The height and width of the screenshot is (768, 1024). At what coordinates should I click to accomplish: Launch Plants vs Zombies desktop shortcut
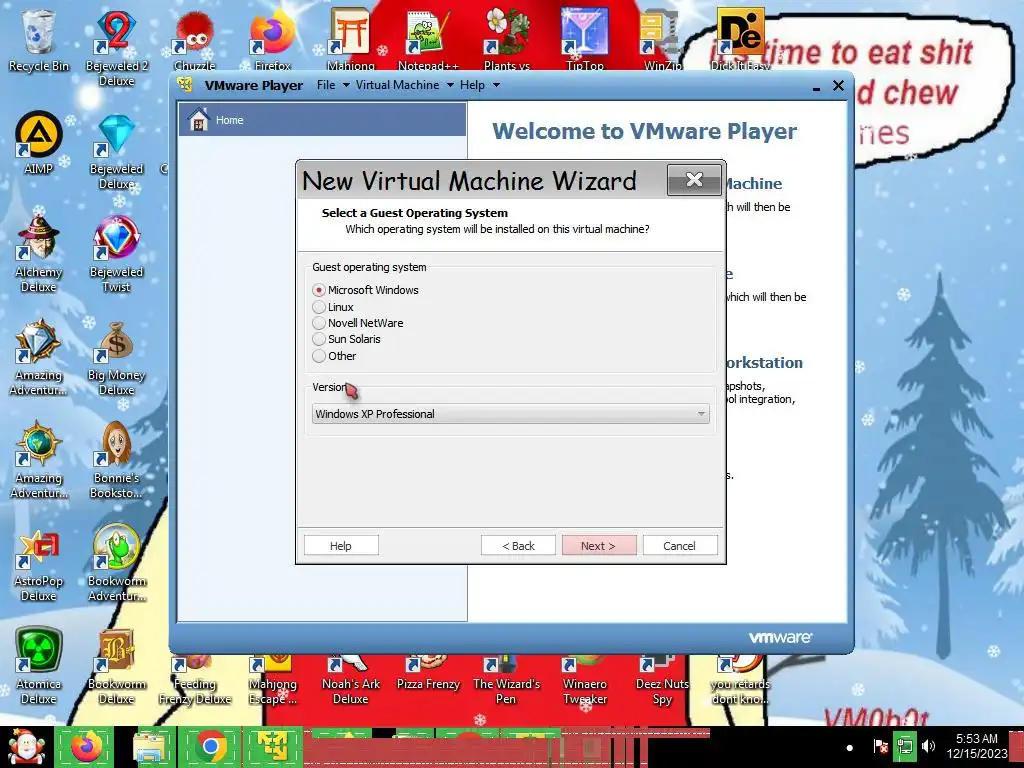coord(507,40)
